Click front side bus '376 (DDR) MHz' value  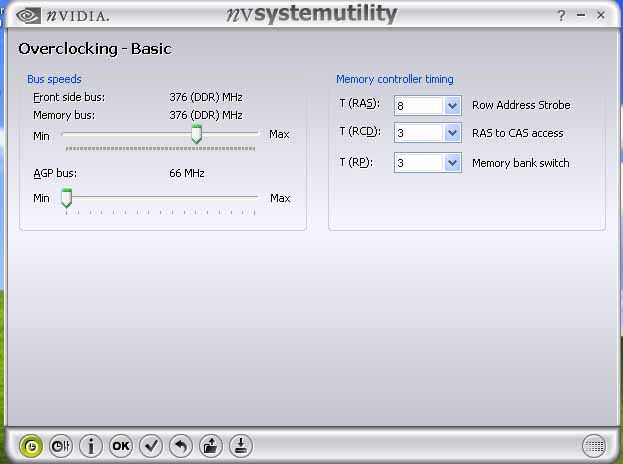[206, 97]
